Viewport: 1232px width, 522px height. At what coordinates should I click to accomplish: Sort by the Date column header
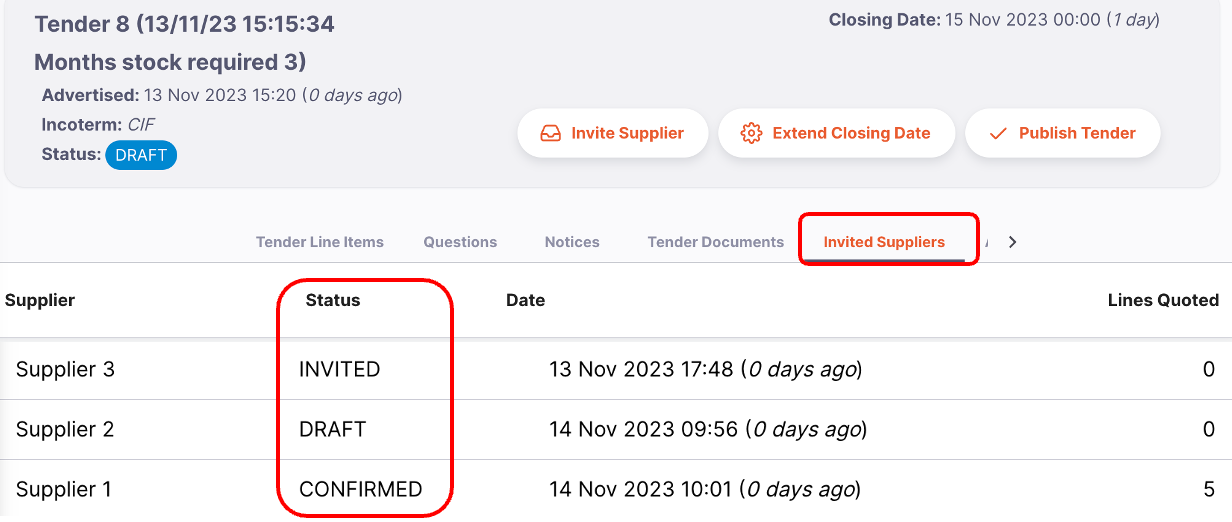click(x=526, y=300)
